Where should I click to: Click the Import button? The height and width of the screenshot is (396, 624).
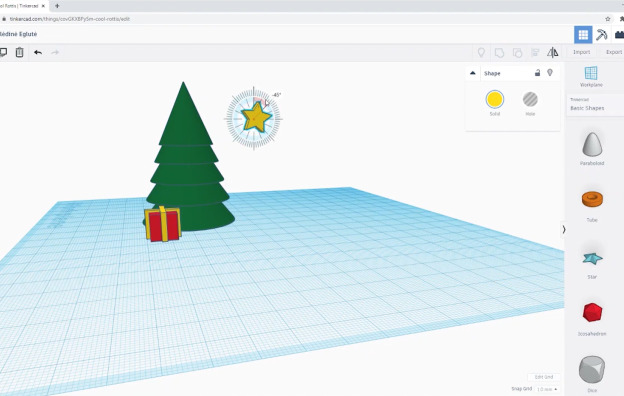point(581,52)
